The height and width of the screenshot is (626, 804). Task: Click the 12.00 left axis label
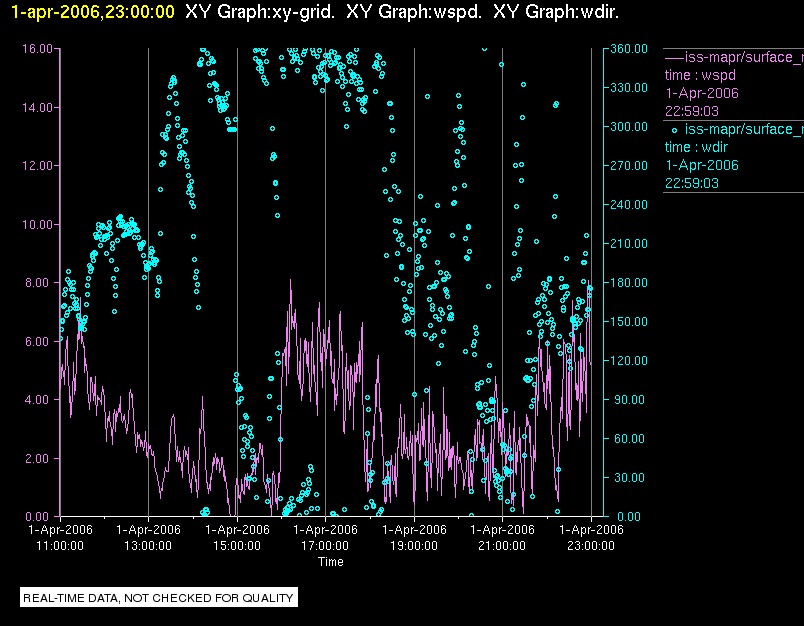(37, 166)
